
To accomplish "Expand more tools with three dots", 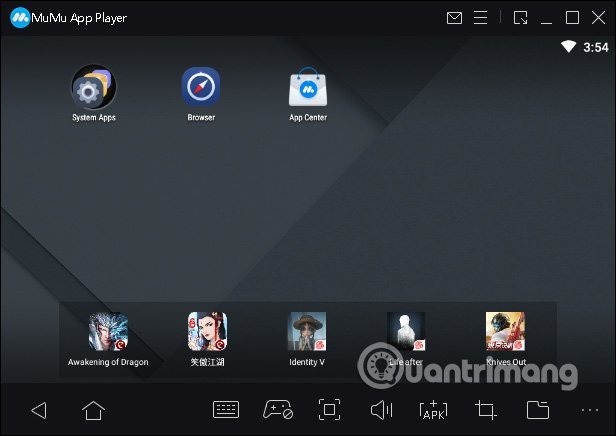I will point(588,410).
